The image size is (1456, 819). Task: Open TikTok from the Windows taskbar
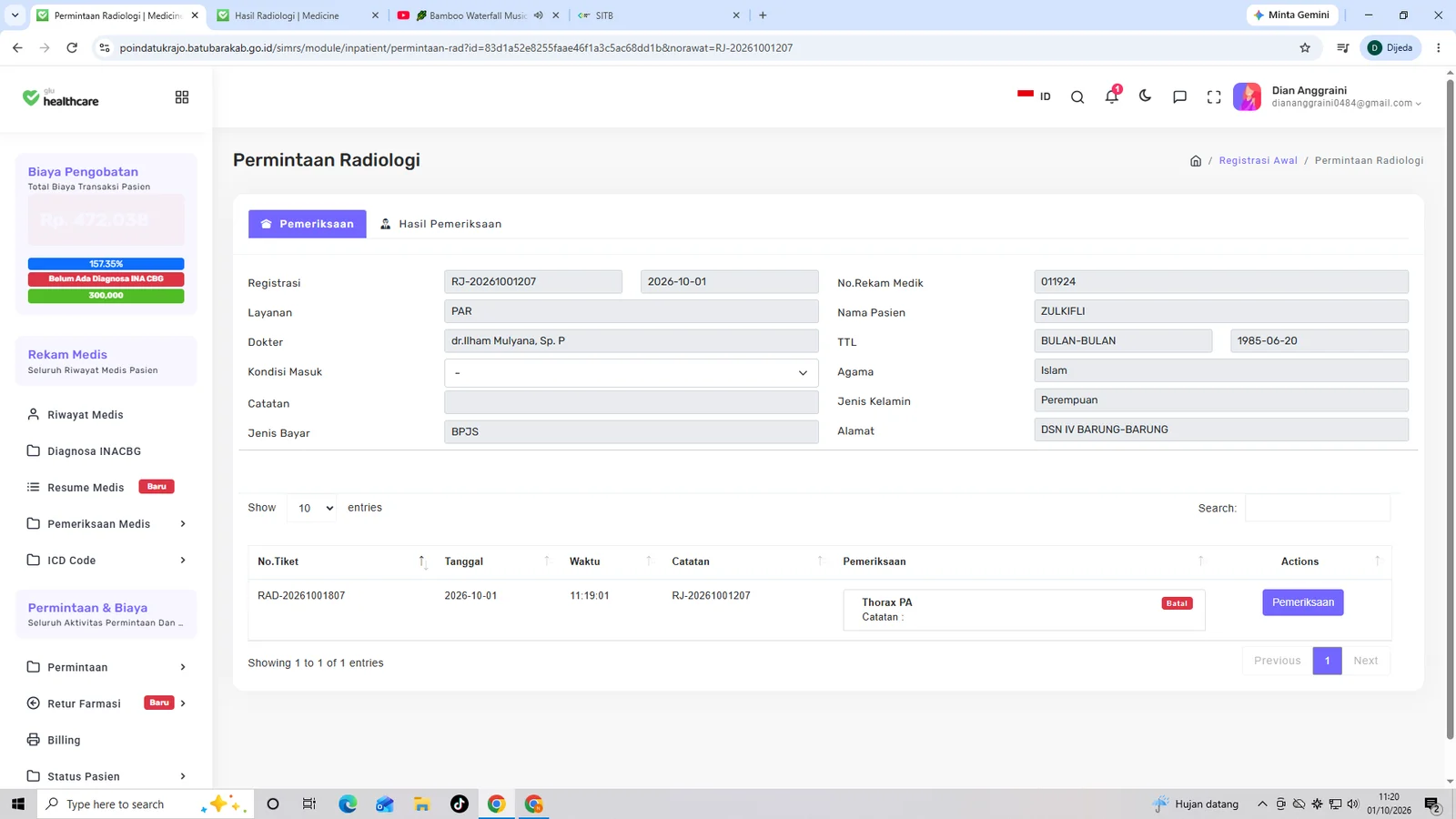coord(459,804)
